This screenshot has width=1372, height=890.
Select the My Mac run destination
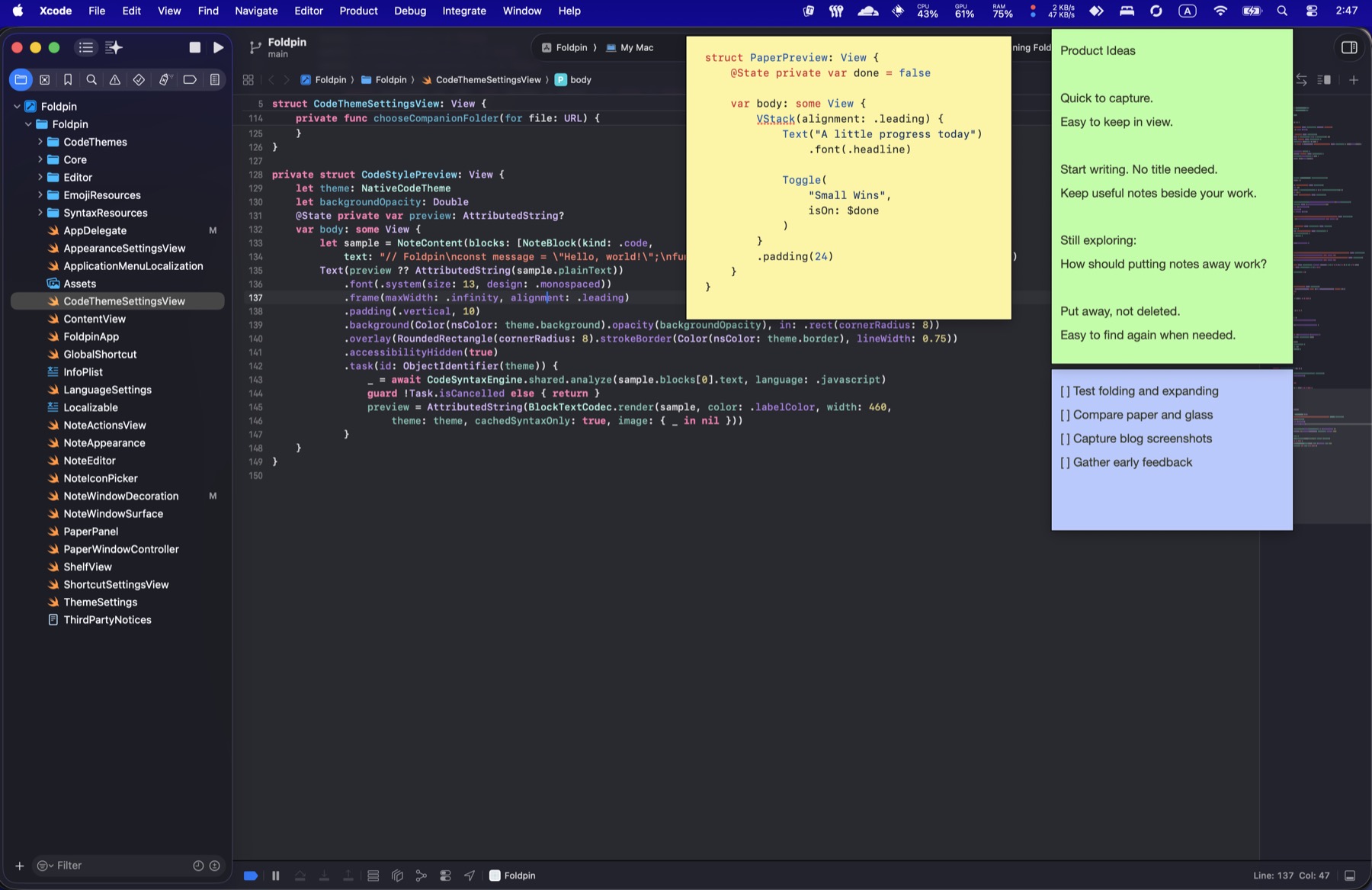630,47
